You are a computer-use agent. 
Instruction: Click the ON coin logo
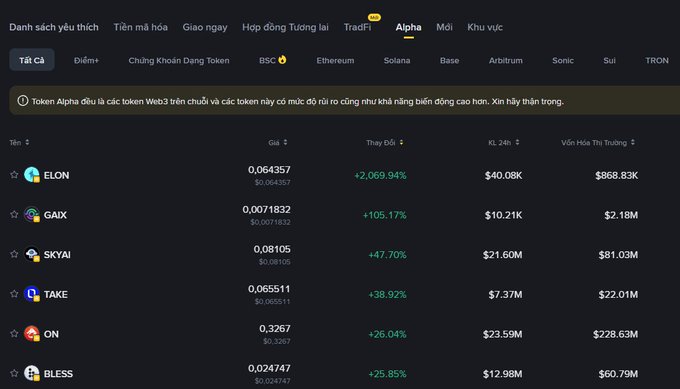point(32,333)
